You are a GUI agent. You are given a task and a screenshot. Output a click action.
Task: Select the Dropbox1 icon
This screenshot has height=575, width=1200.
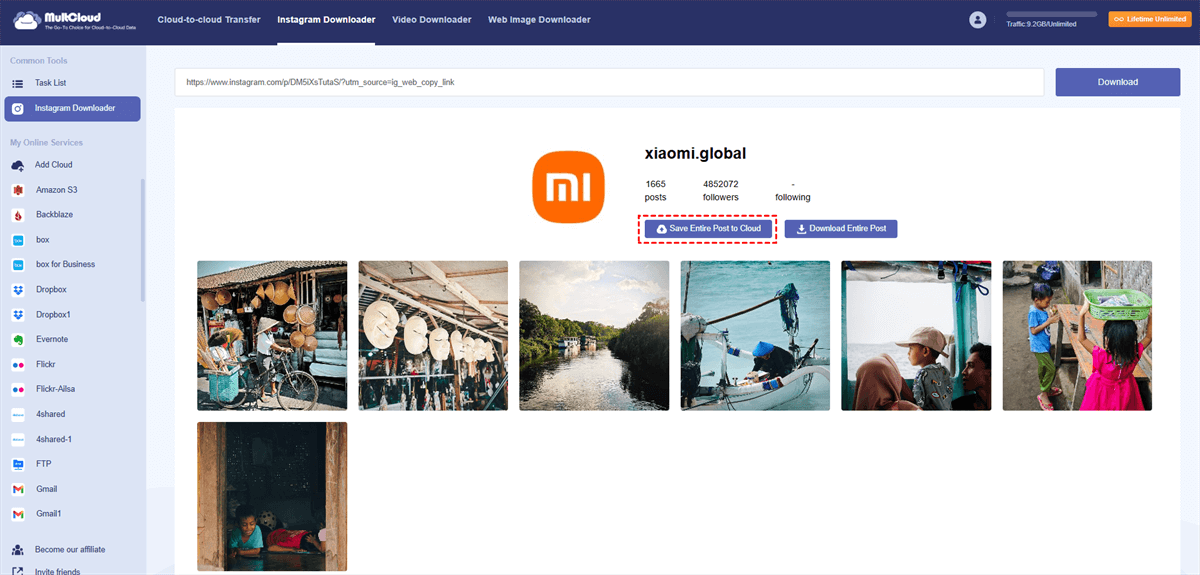point(17,315)
